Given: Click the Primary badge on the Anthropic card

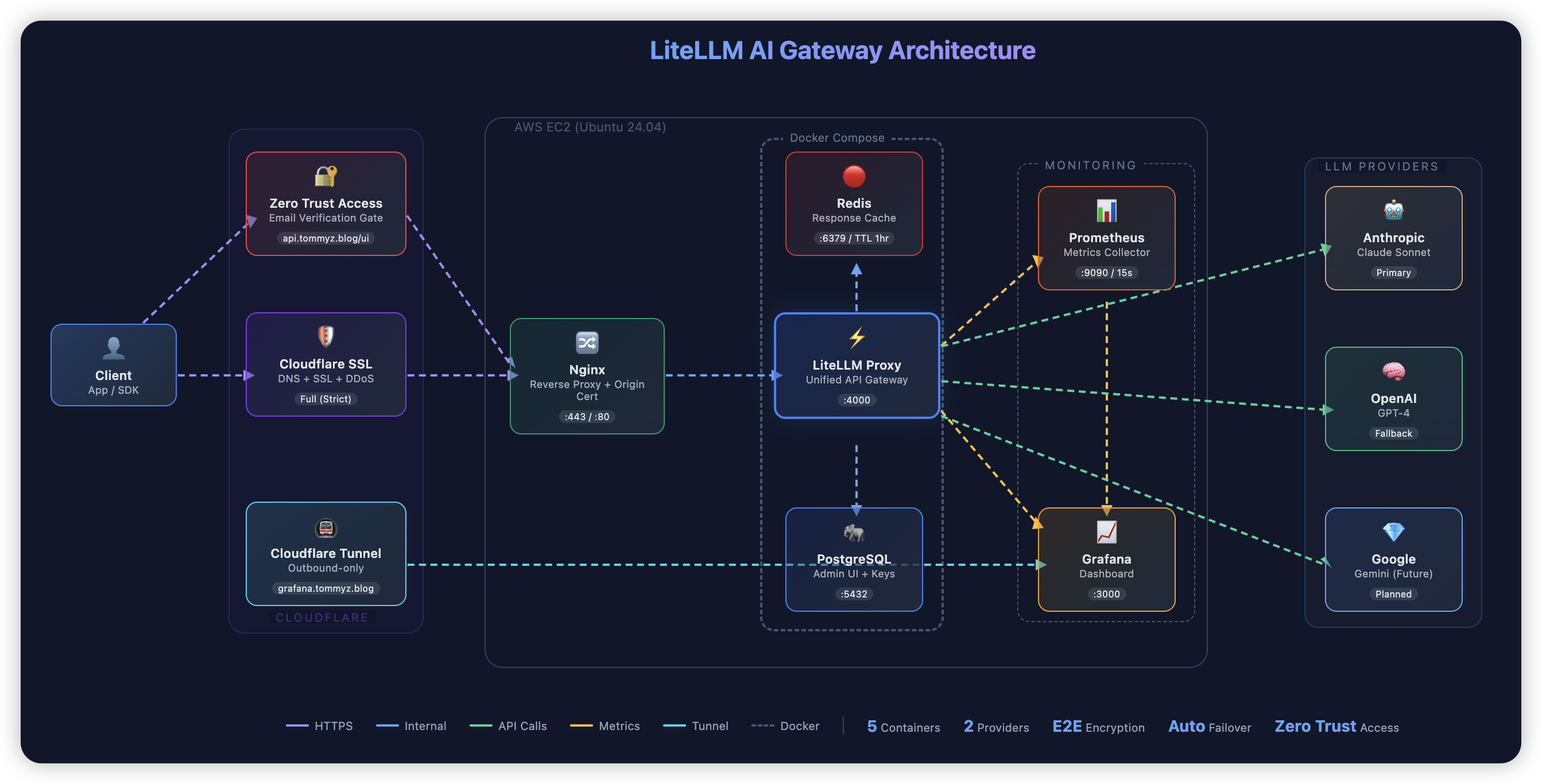Looking at the screenshot, I should [x=1393, y=273].
